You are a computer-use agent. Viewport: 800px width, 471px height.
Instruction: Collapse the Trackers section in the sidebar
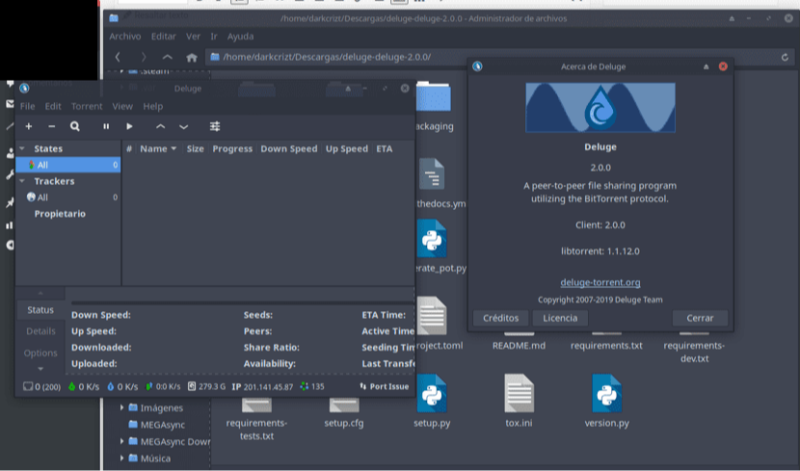22,181
